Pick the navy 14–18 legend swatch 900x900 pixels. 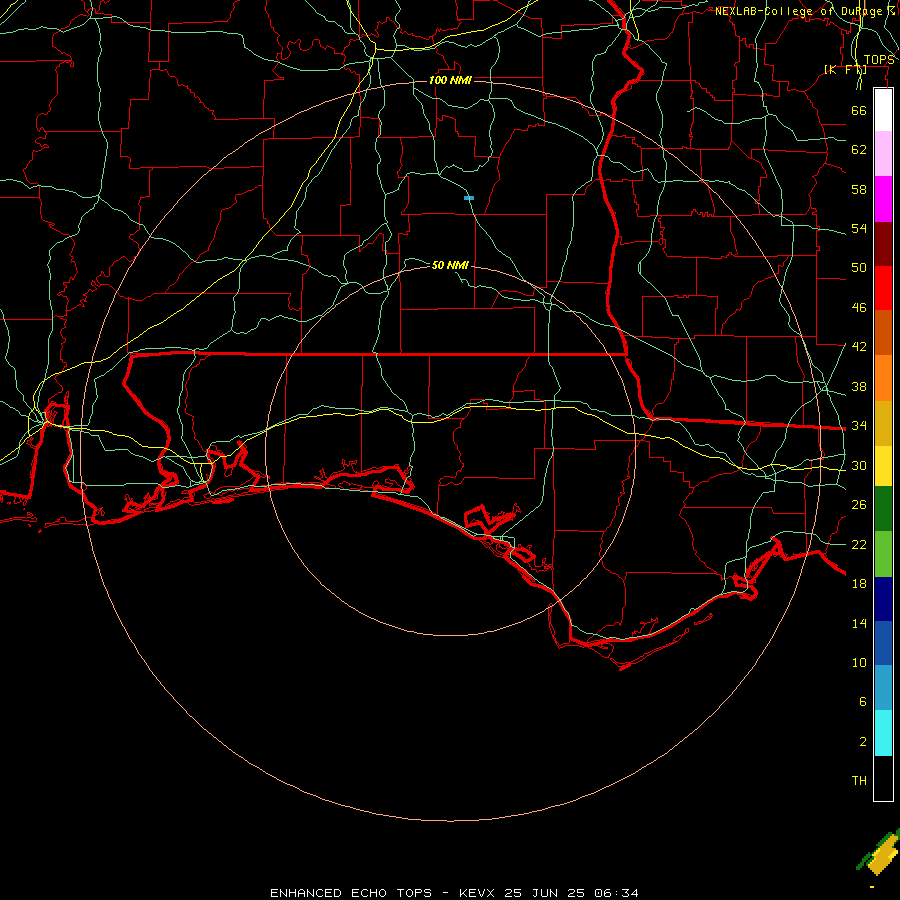(x=883, y=599)
